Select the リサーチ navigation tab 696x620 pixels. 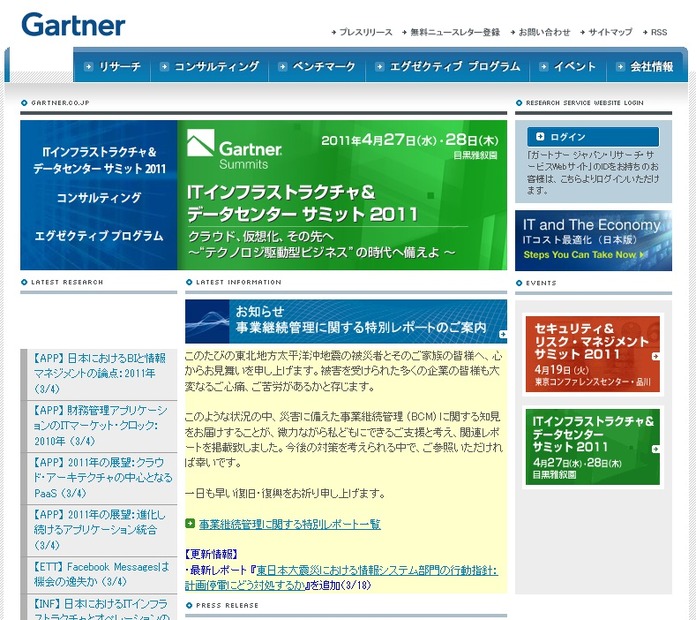point(113,67)
